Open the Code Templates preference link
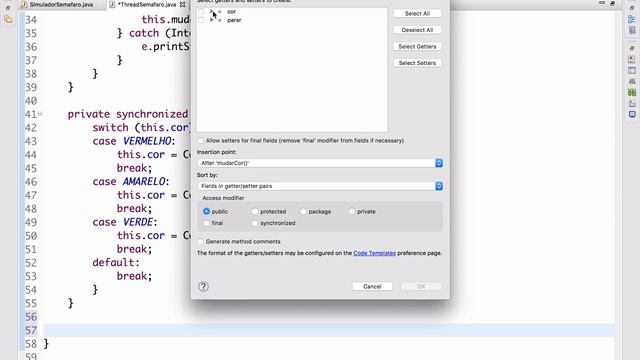Image resolution: width=640 pixels, height=360 pixels. (x=374, y=253)
